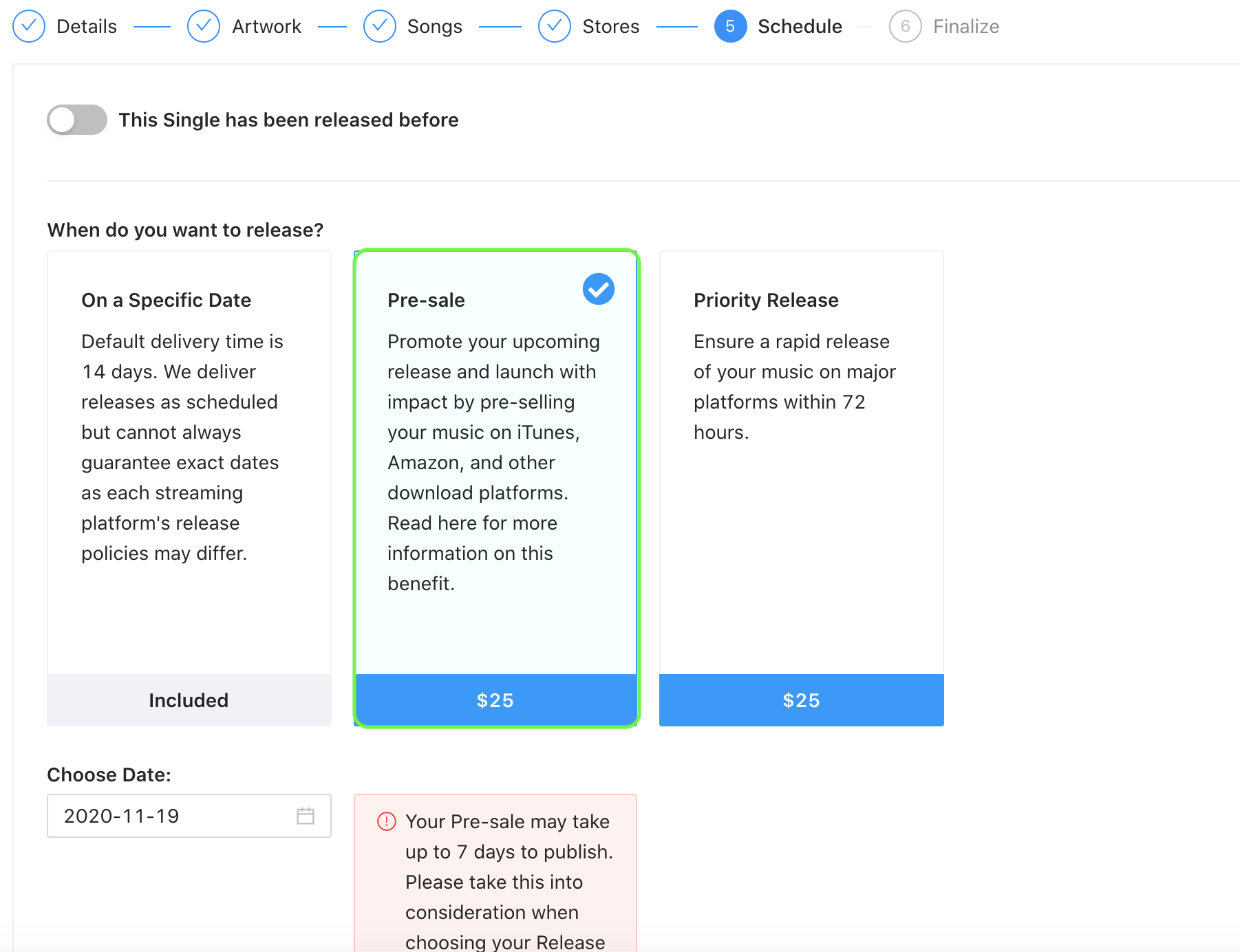This screenshot has height=952, width=1240.
Task: Go to the Artwork step tab
Action: tap(266, 26)
